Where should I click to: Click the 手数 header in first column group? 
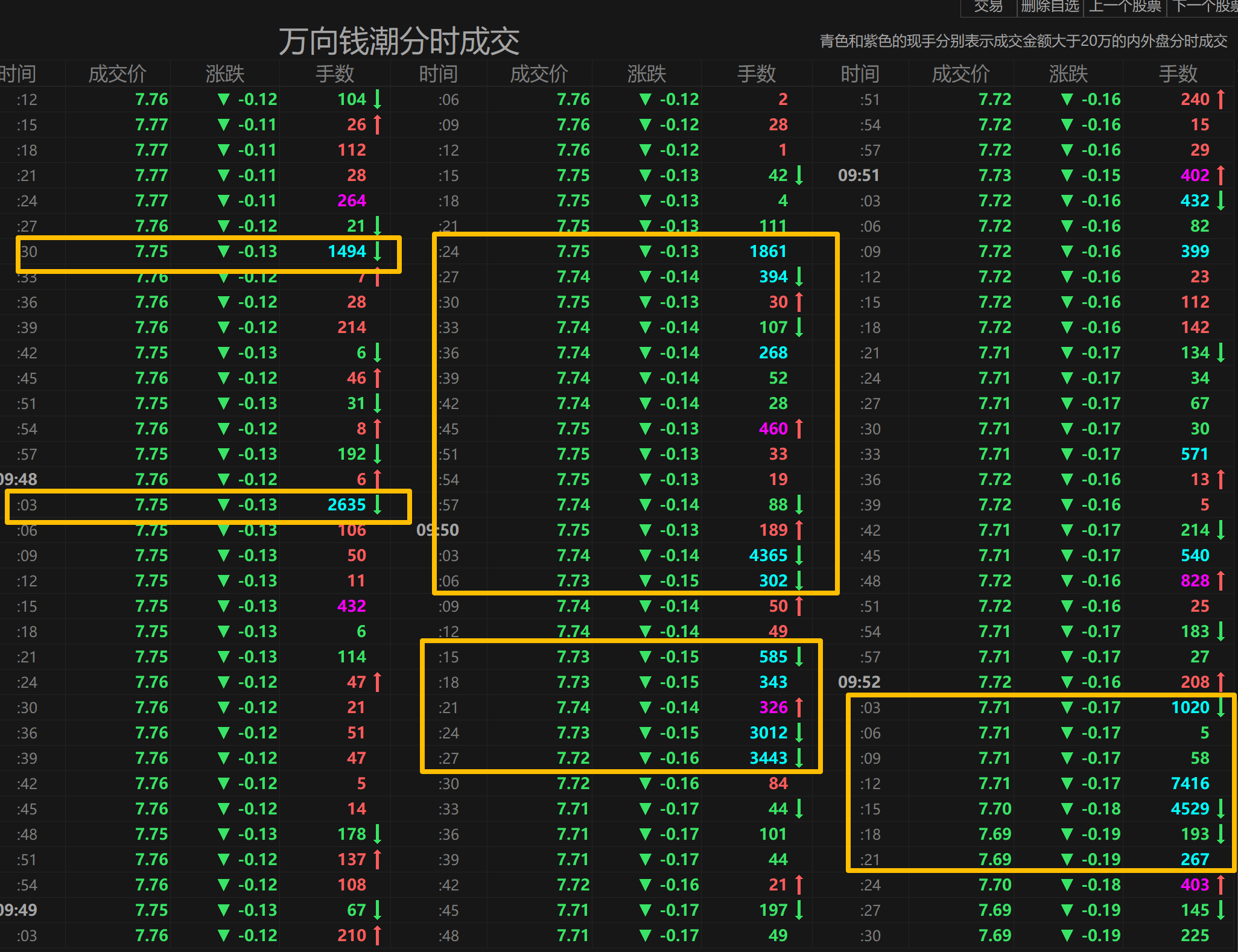click(335, 74)
